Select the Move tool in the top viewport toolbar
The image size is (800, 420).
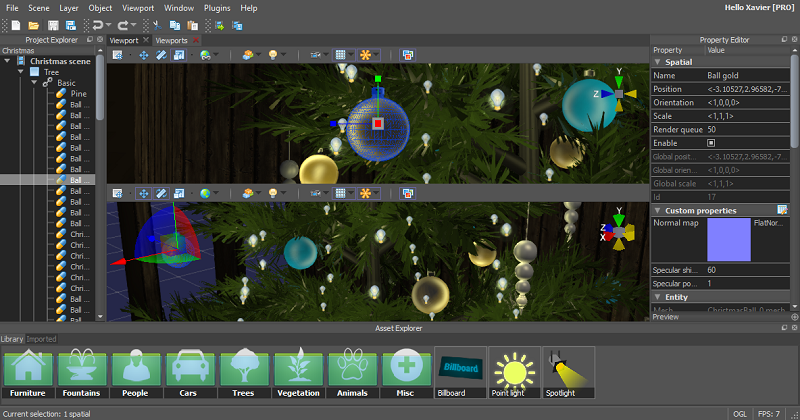tap(144, 54)
